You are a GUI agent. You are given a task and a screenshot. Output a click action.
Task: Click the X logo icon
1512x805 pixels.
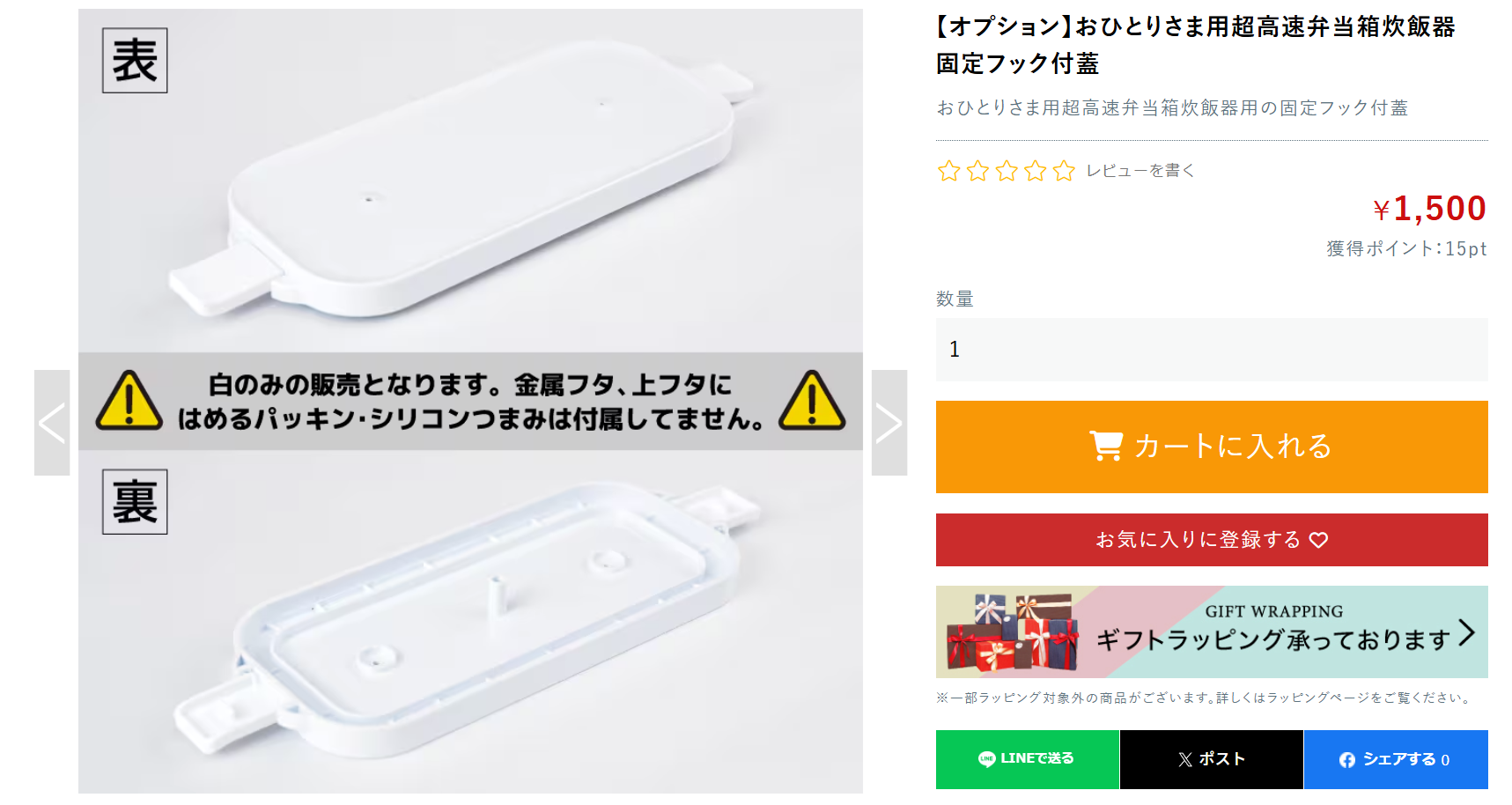click(1185, 759)
